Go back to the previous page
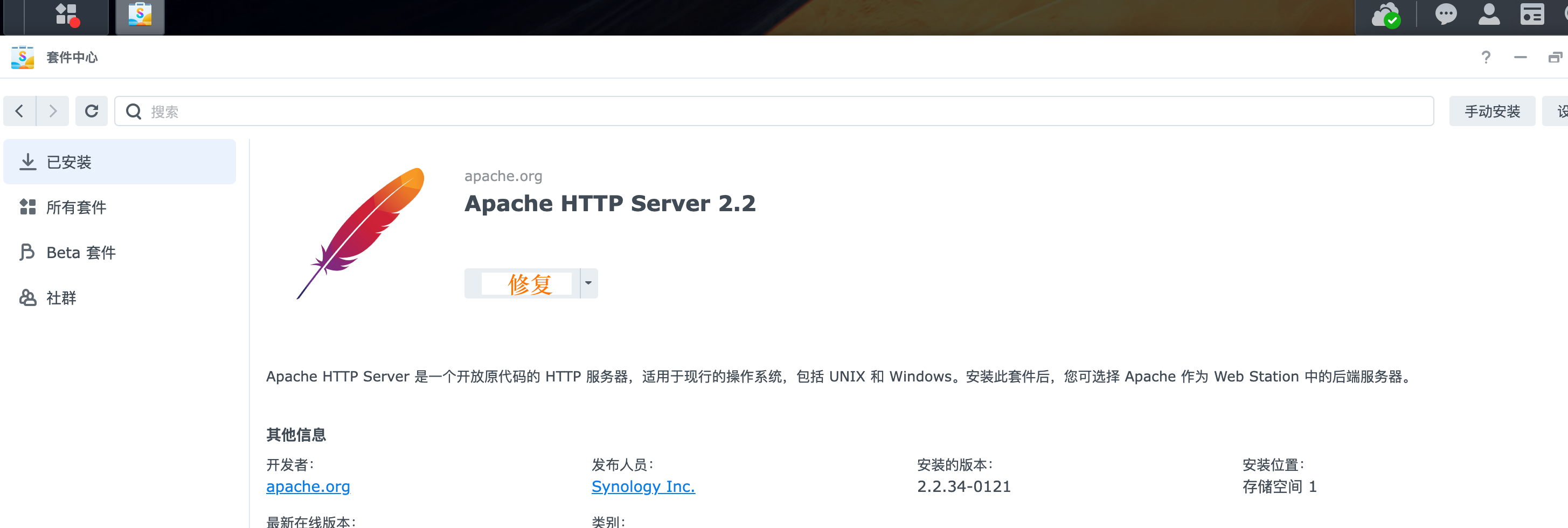Screen dimensions: 1568x528 pyautogui.click(x=19, y=112)
